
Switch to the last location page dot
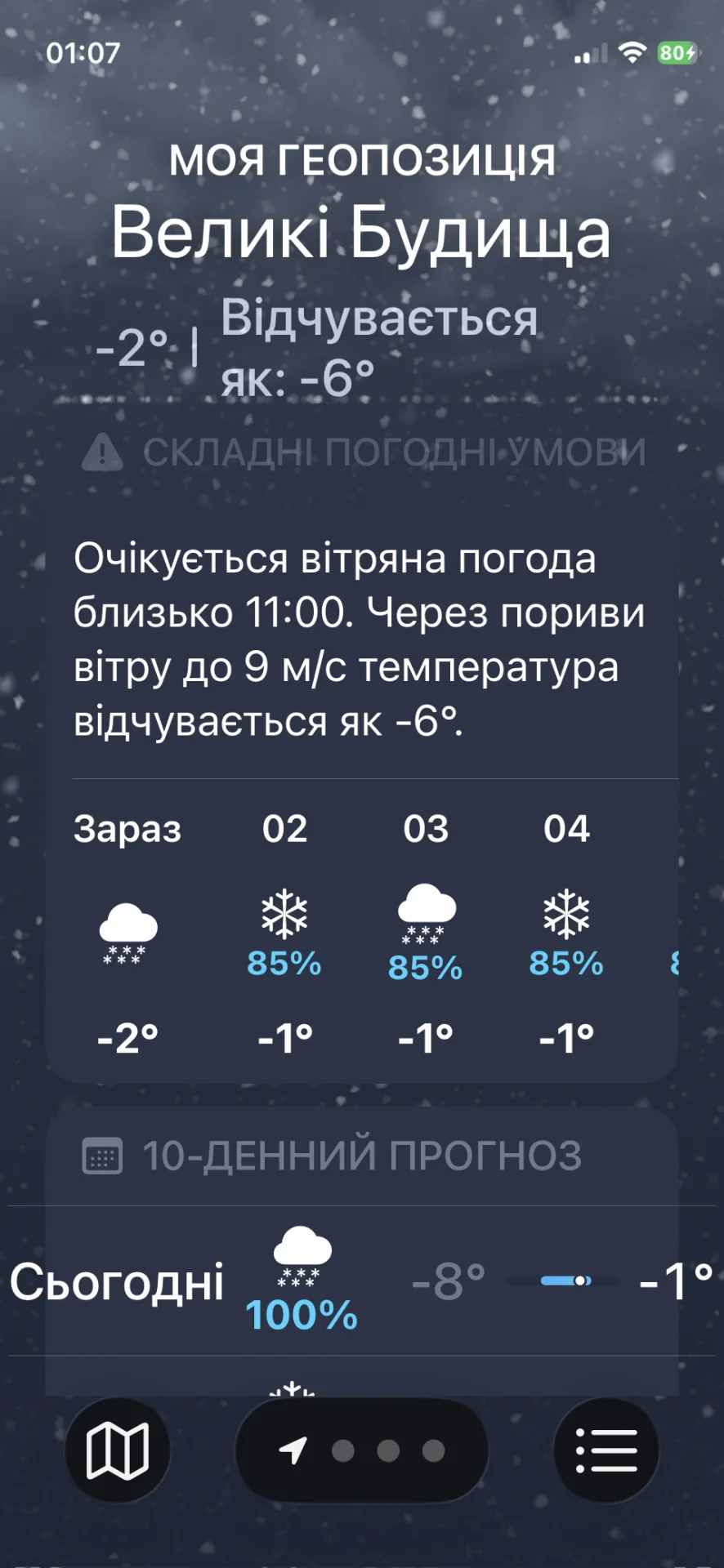click(x=433, y=1450)
